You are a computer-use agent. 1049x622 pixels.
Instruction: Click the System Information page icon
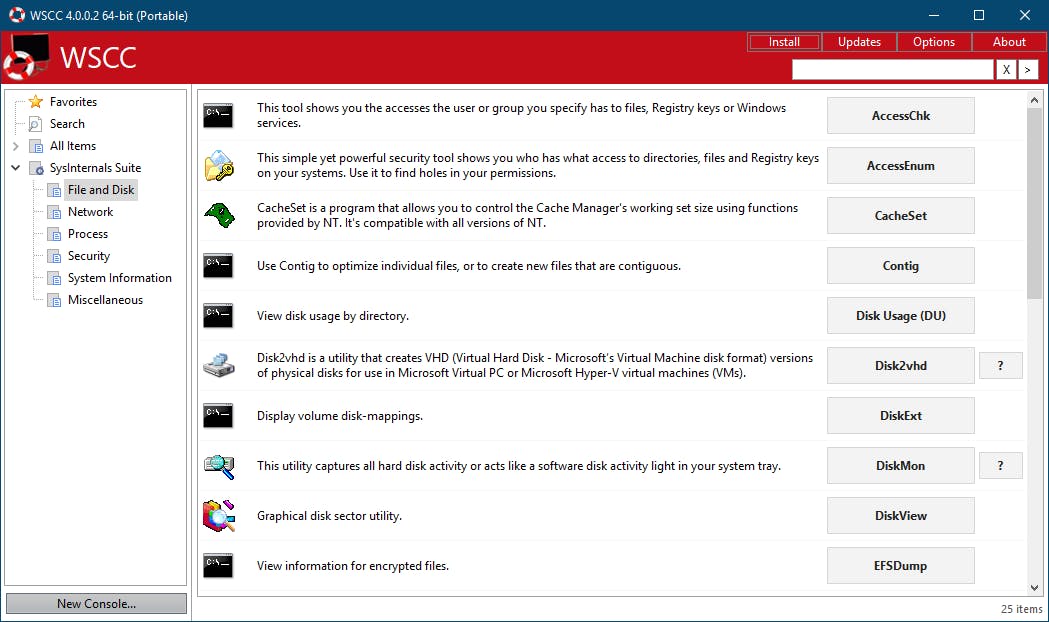point(54,279)
